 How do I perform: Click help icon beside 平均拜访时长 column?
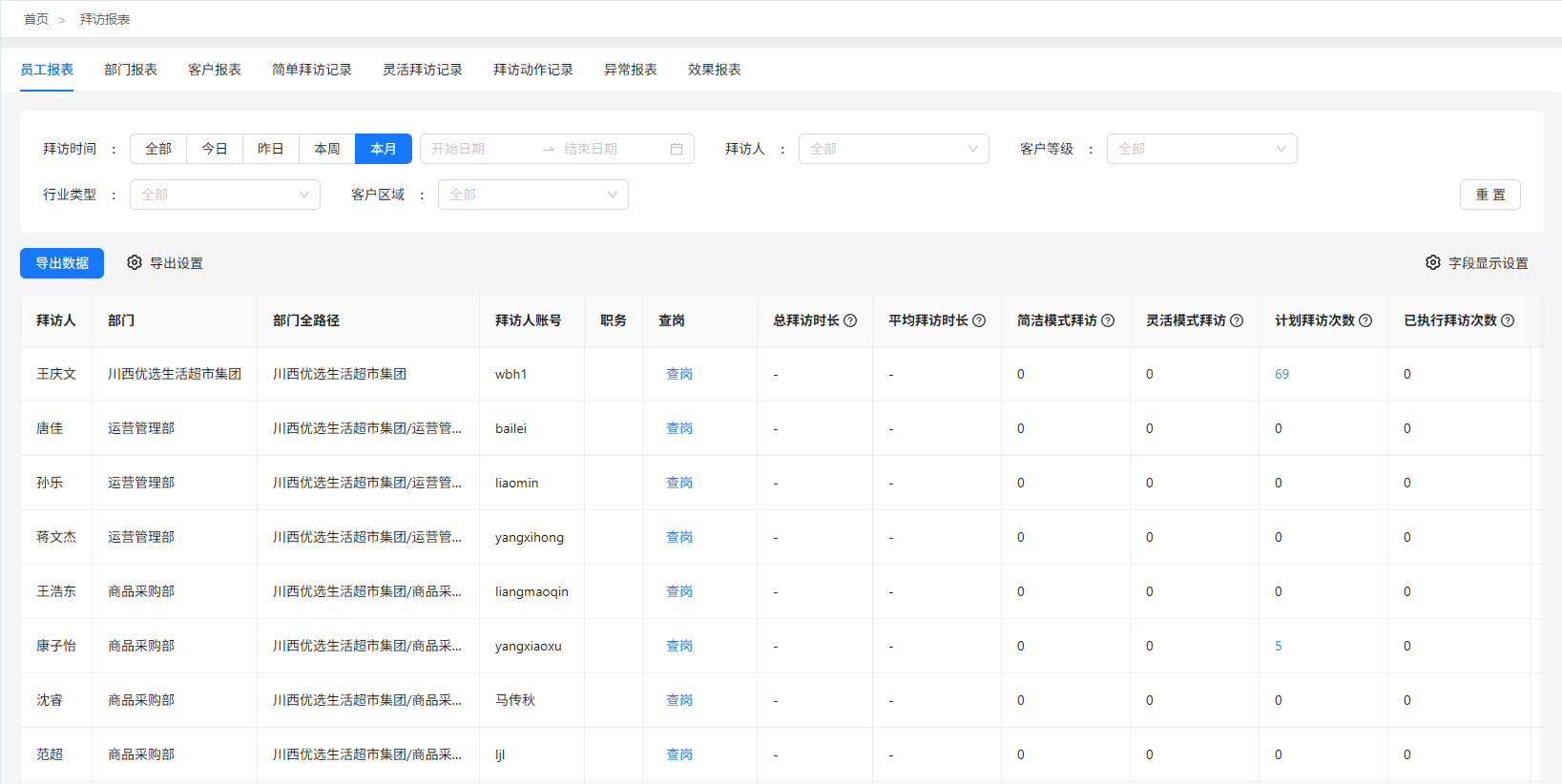click(979, 320)
